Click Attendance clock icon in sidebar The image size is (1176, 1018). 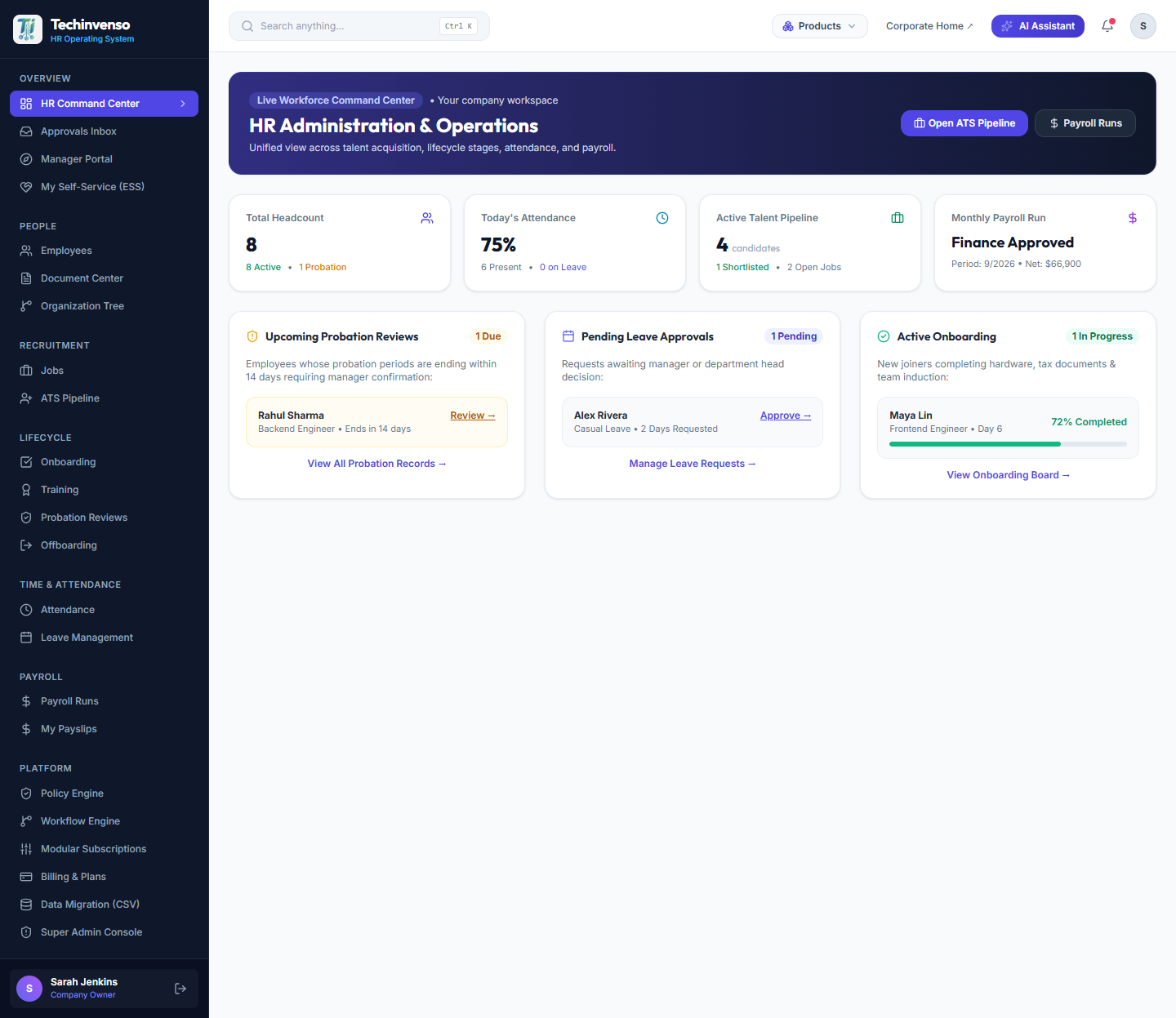click(26, 610)
